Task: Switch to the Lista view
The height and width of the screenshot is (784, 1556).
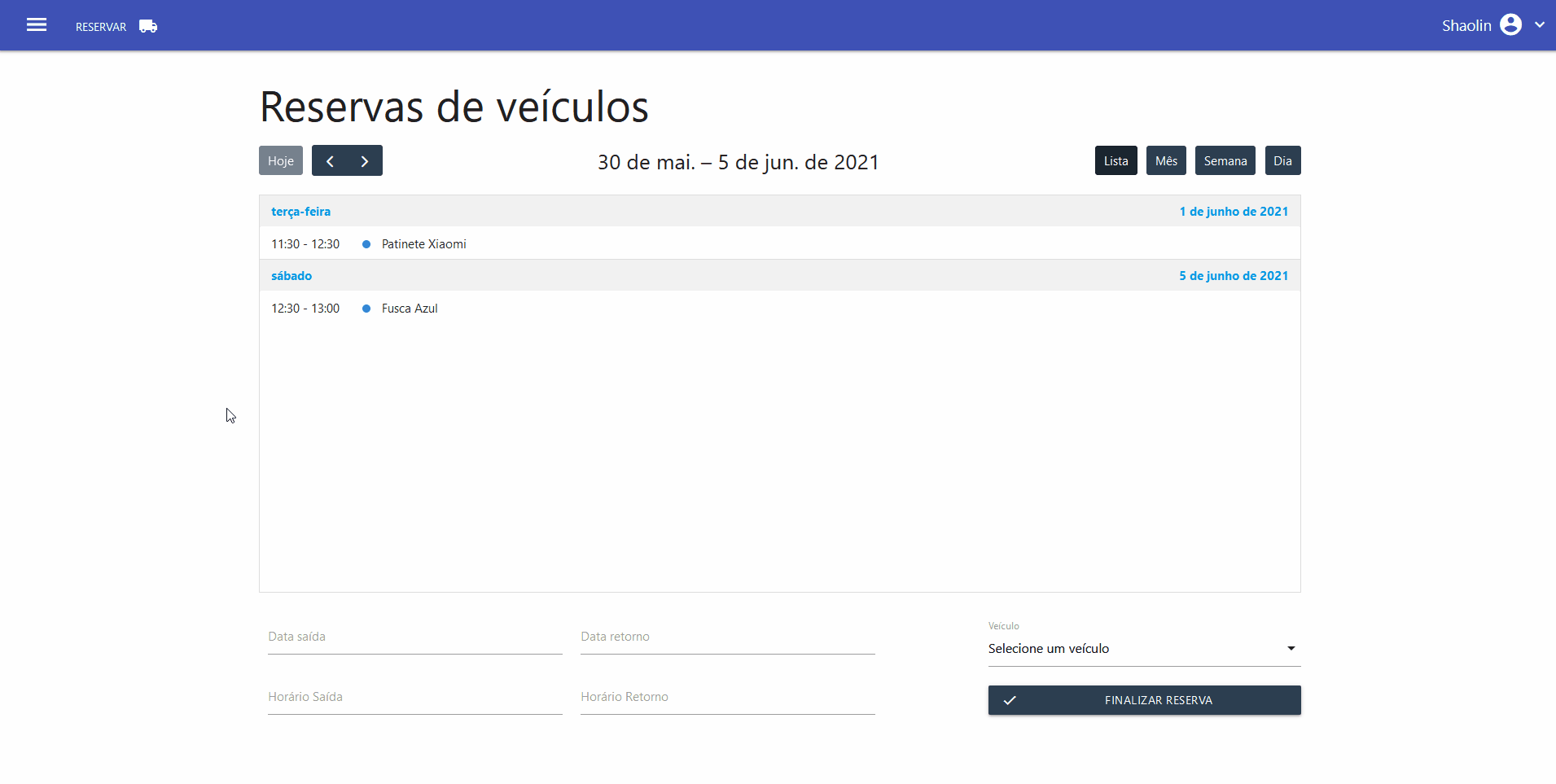Action: (1115, 161)
